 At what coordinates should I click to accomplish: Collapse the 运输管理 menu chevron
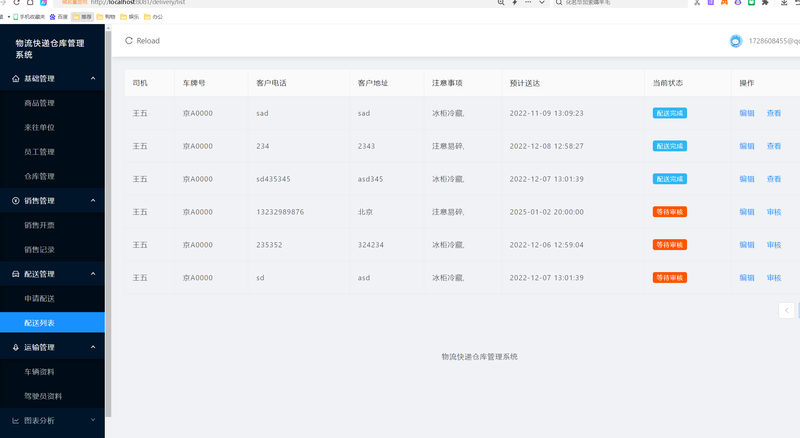click(93, 347)
